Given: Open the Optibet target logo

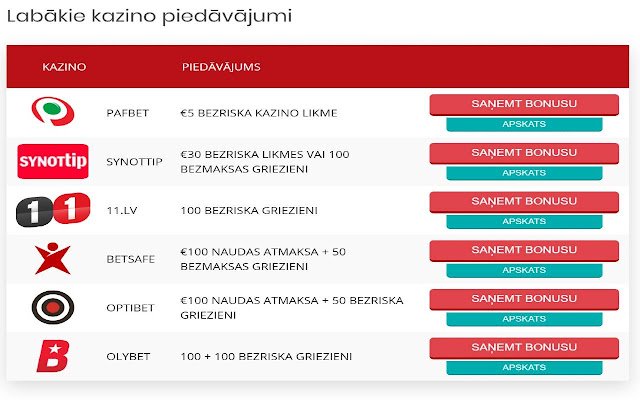Looking at the screenshot, I should click(x=53, y=307).
